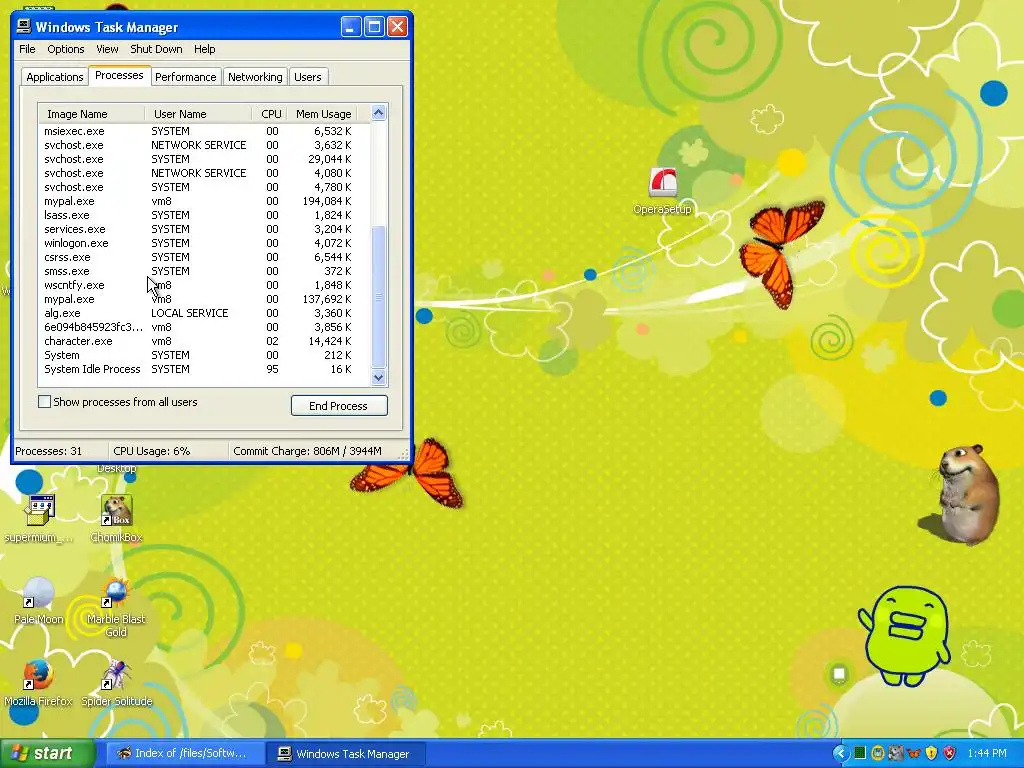Open the File menu
The width and height of the screenshot is (1024, 768).
pos(27,49)
